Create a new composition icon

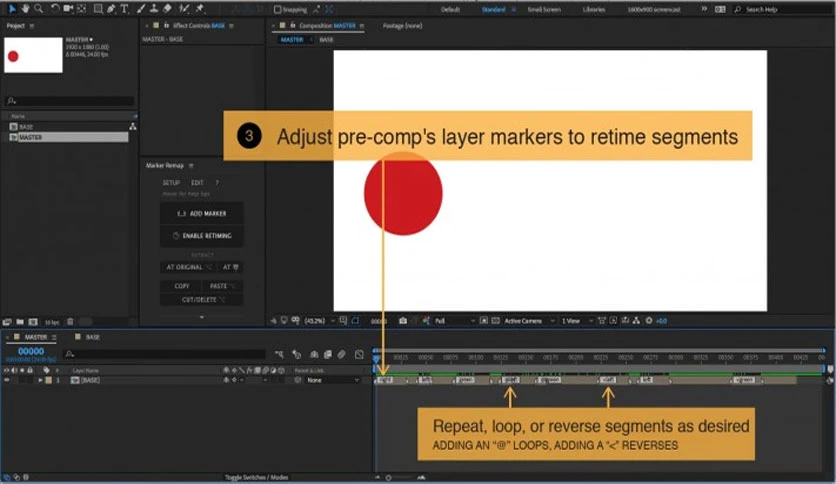[33, 322]
